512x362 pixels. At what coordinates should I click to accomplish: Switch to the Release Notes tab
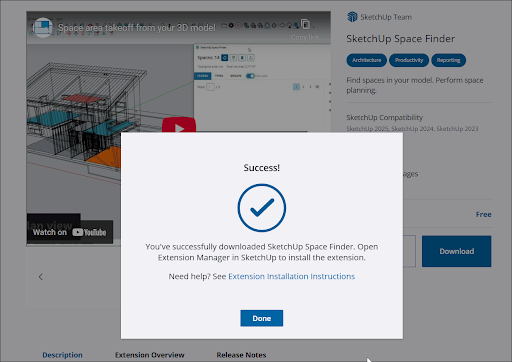tap(241, 355)
